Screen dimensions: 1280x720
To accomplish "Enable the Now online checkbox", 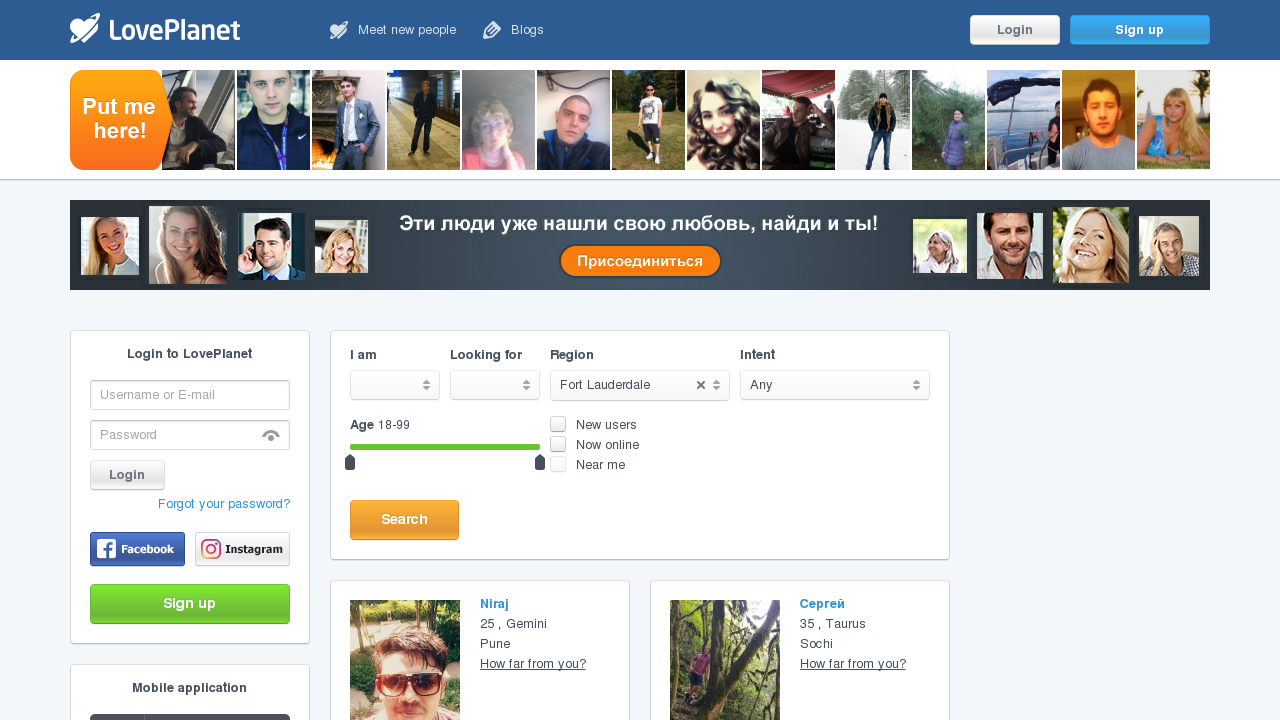I will [558, 444].
